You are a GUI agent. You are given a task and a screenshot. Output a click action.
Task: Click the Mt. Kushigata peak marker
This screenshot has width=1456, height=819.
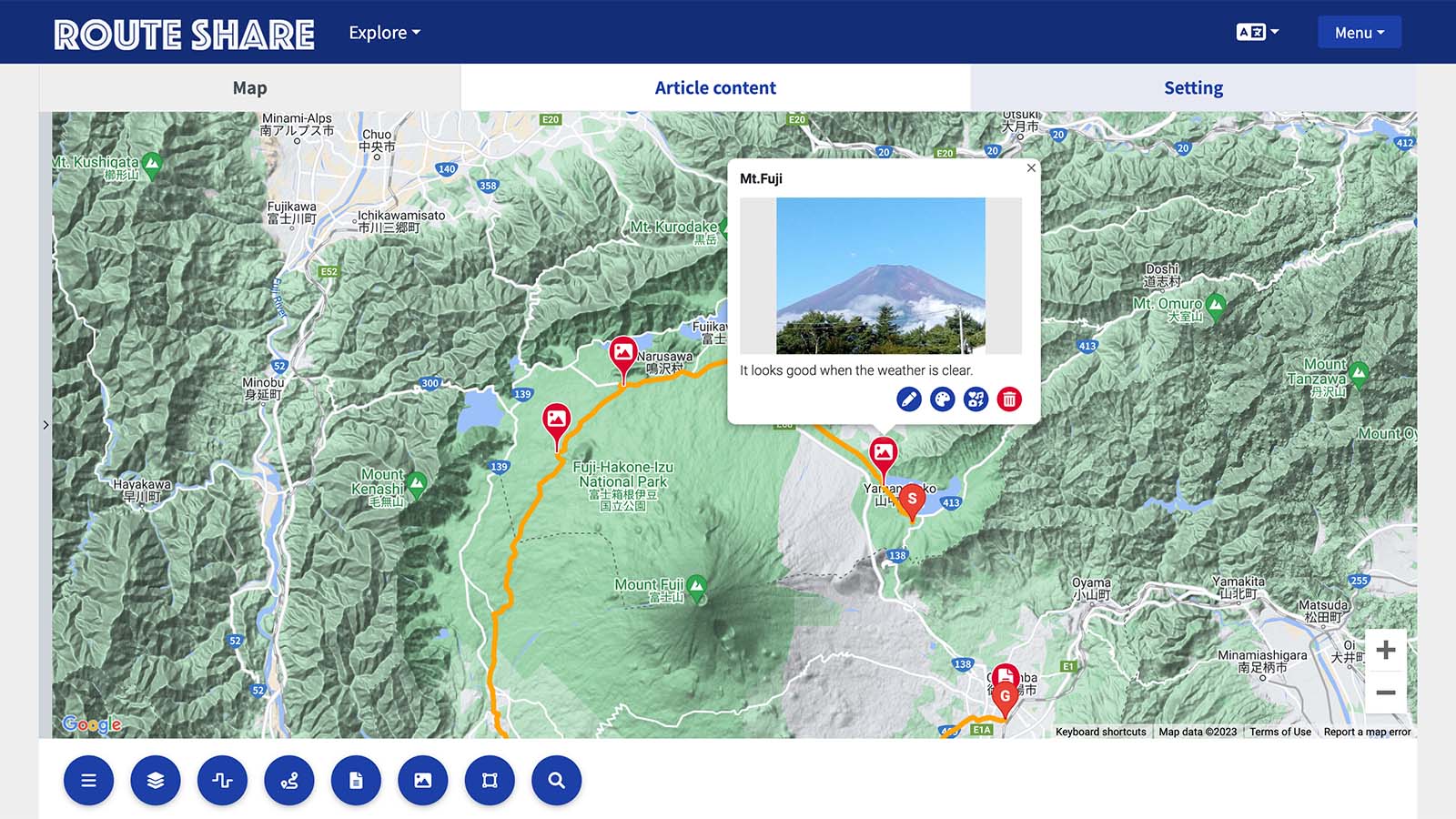tap(152, 166)
